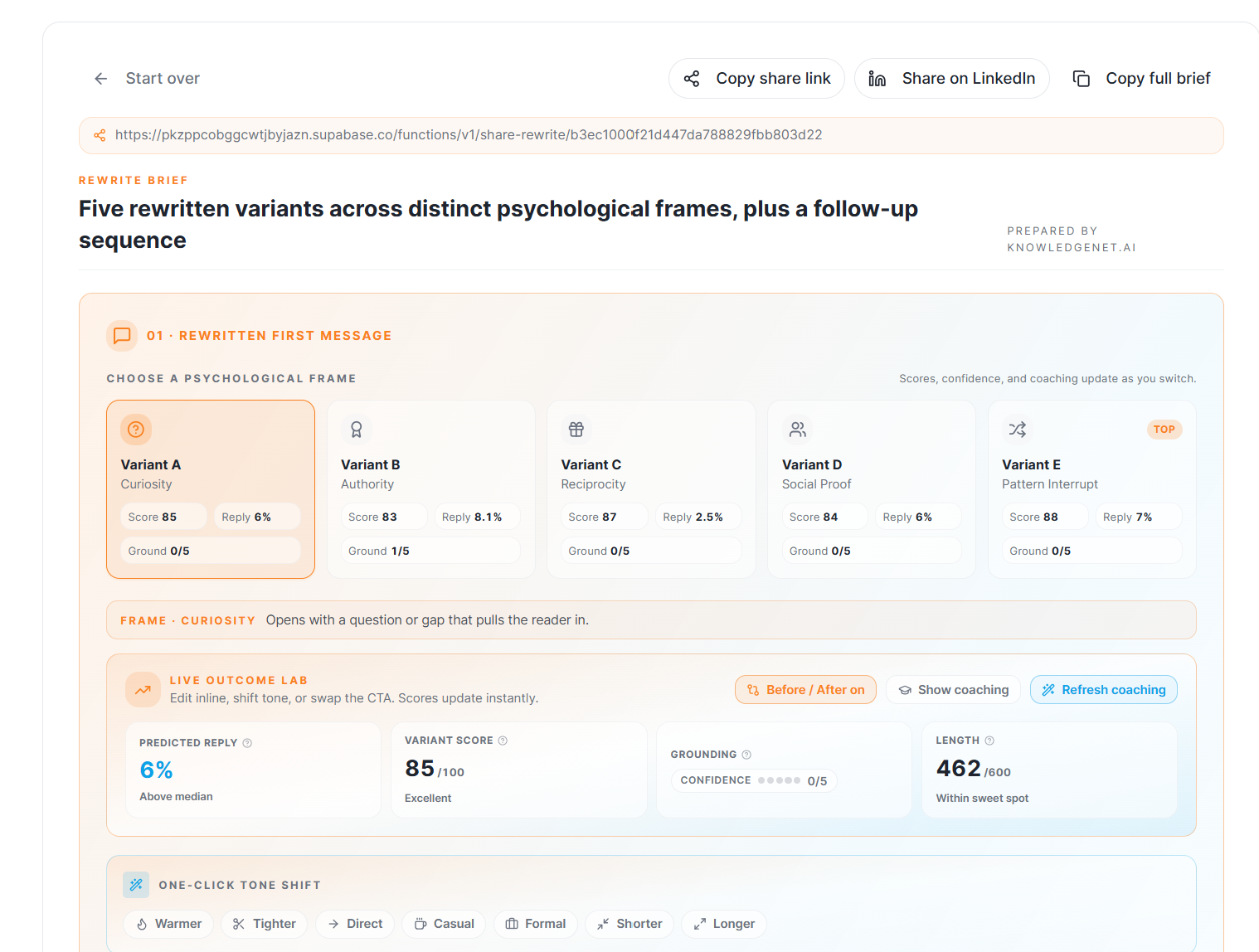Viewport: 1259px width, 952px height.
Task: Apply the Warmer tone shift
Action: coord(168,924)
